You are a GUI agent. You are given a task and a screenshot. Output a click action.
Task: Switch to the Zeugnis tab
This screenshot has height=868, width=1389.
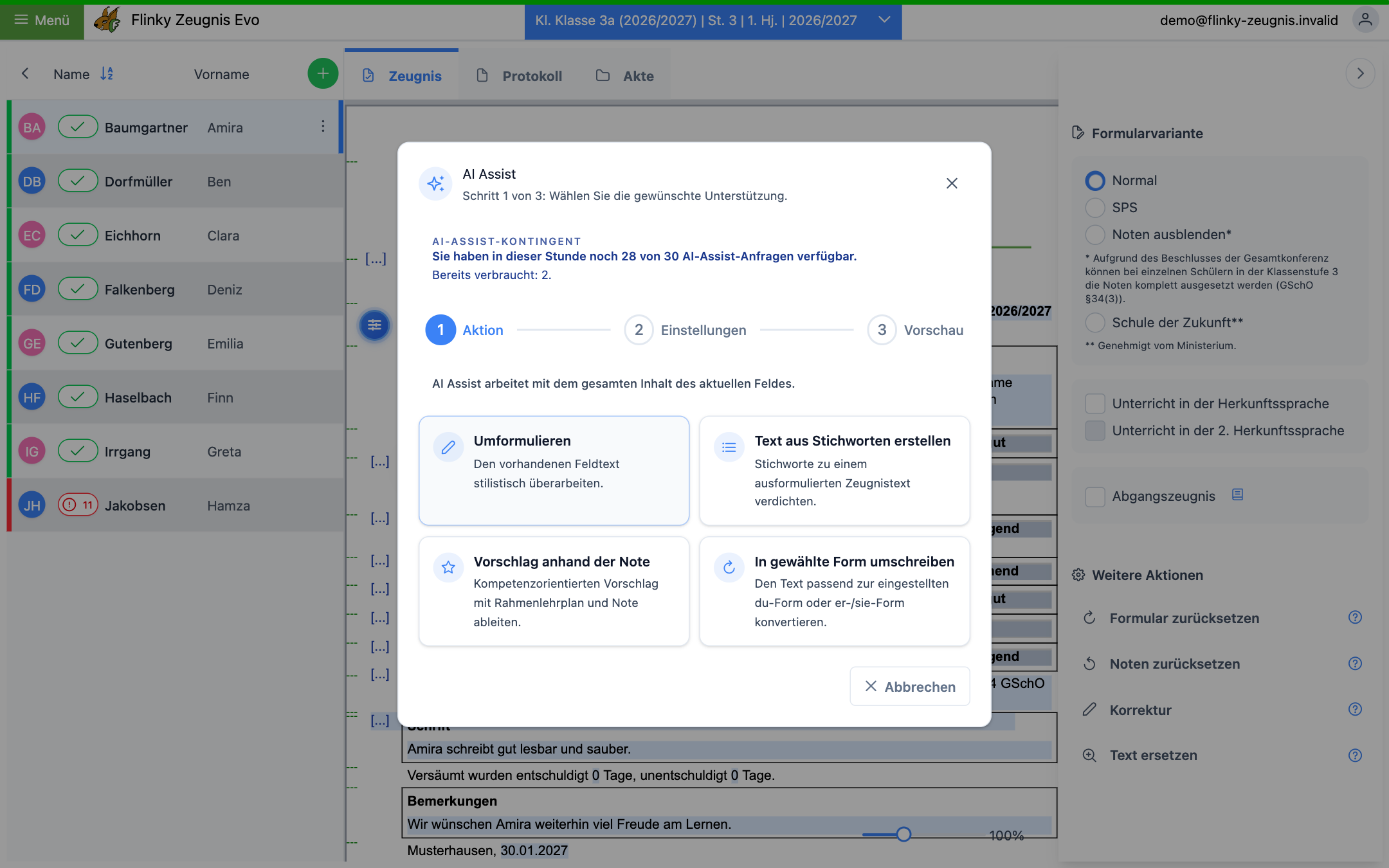click(402, 76)
